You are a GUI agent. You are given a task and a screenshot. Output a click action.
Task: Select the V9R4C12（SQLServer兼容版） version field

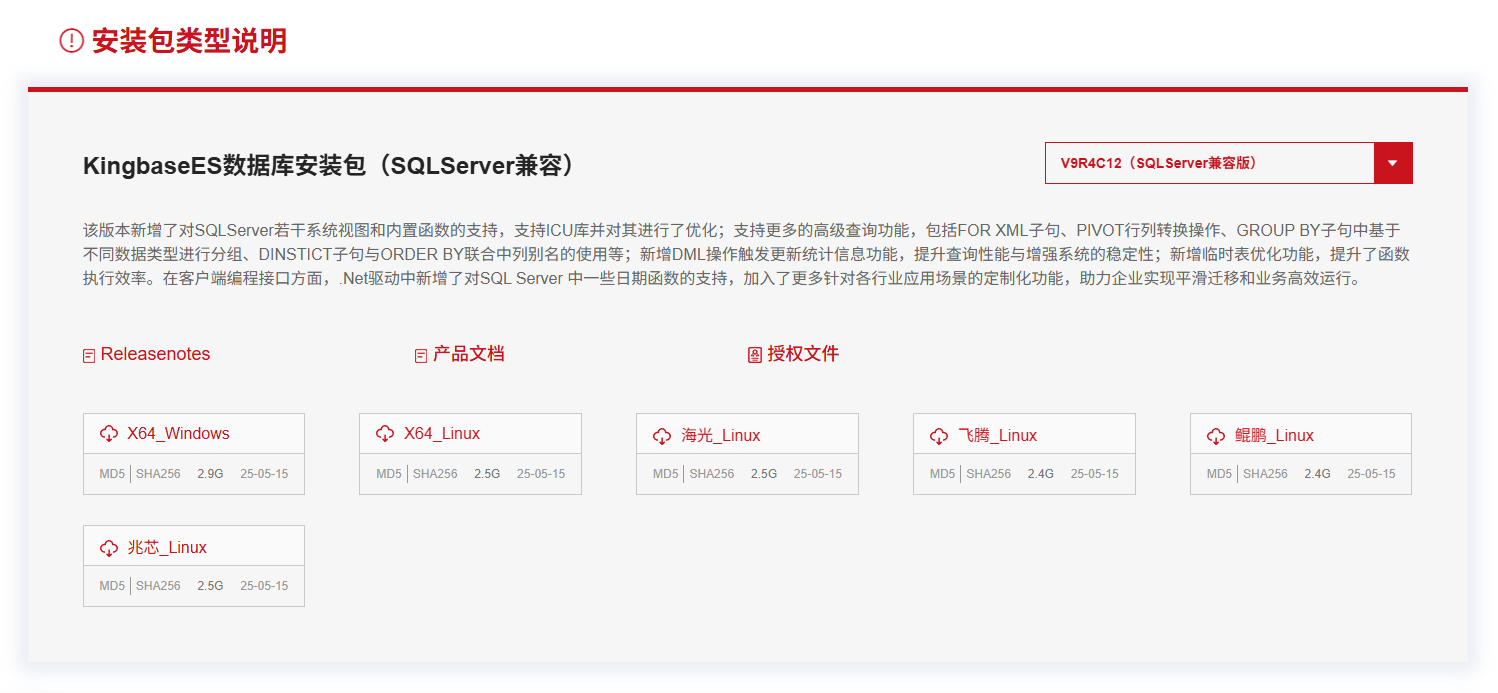pyautogui.click(x=1229, y=163)
